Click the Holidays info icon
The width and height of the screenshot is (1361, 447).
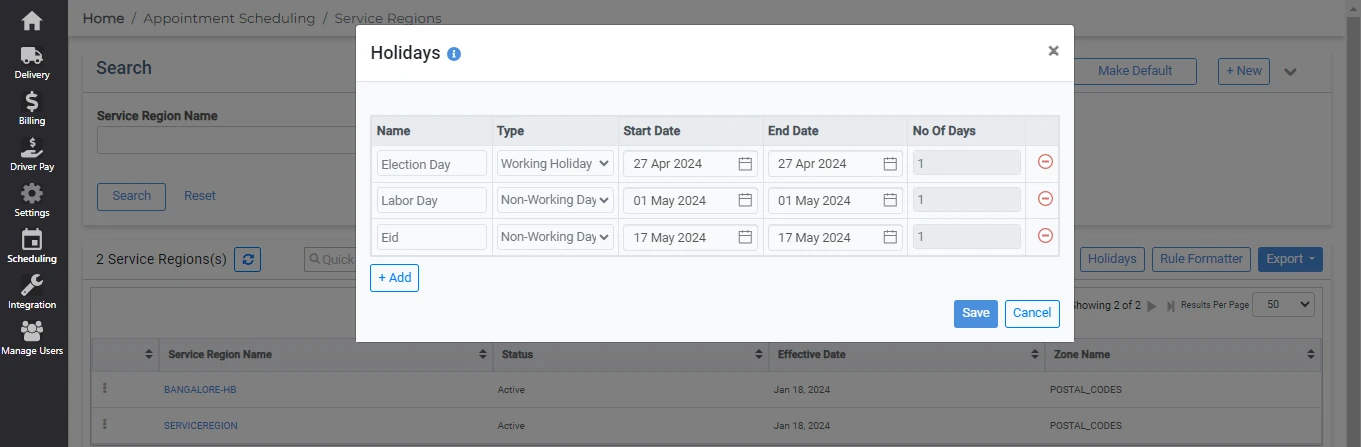coord(454,54)
